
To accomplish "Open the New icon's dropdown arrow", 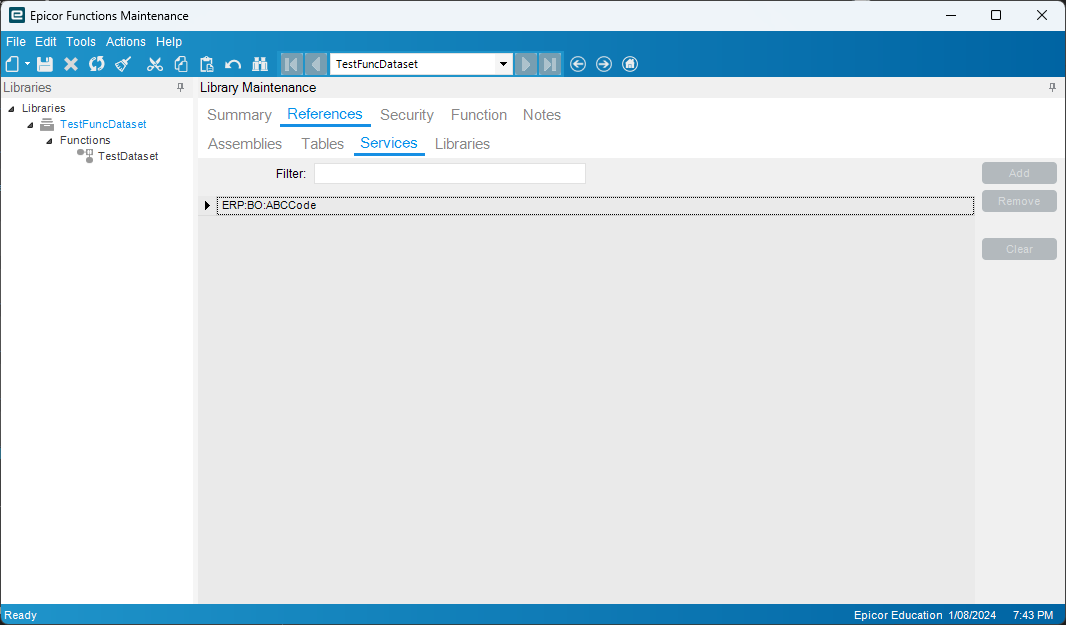I will 27,64.
